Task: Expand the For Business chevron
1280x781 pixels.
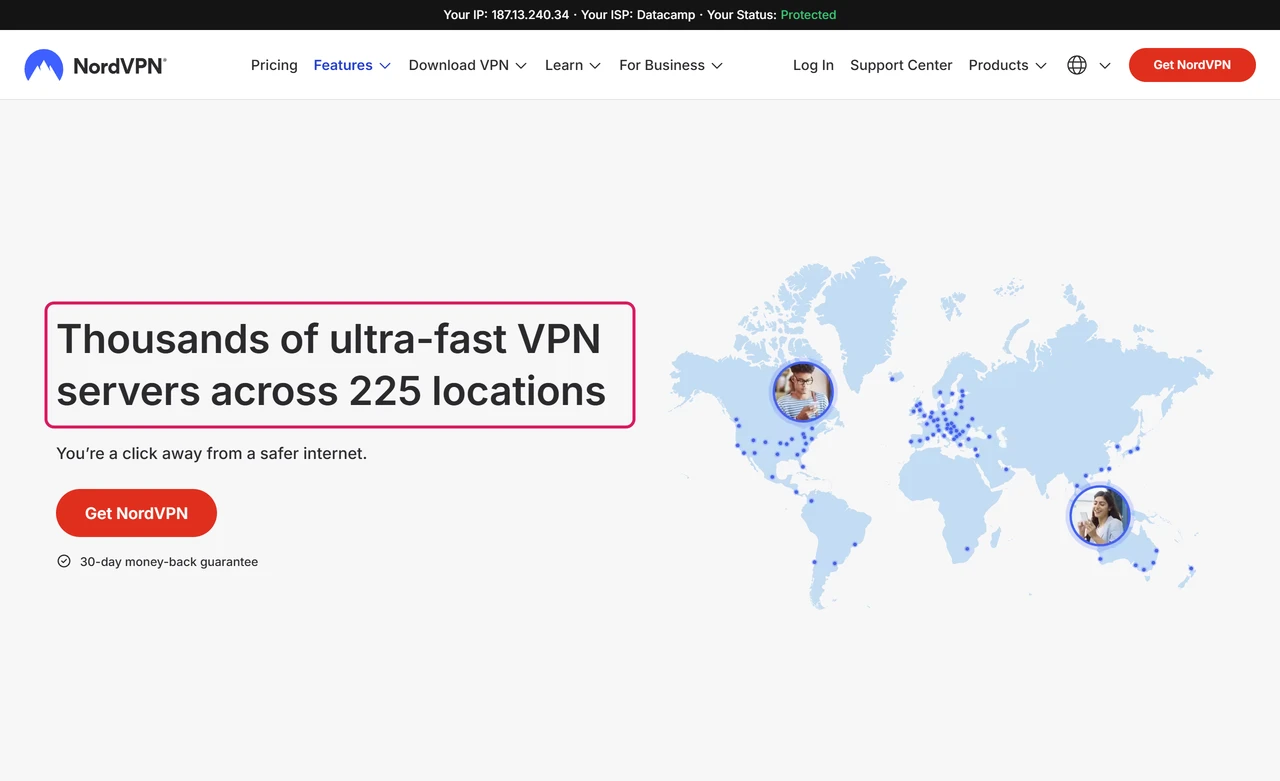Action: tap(717, 66)
